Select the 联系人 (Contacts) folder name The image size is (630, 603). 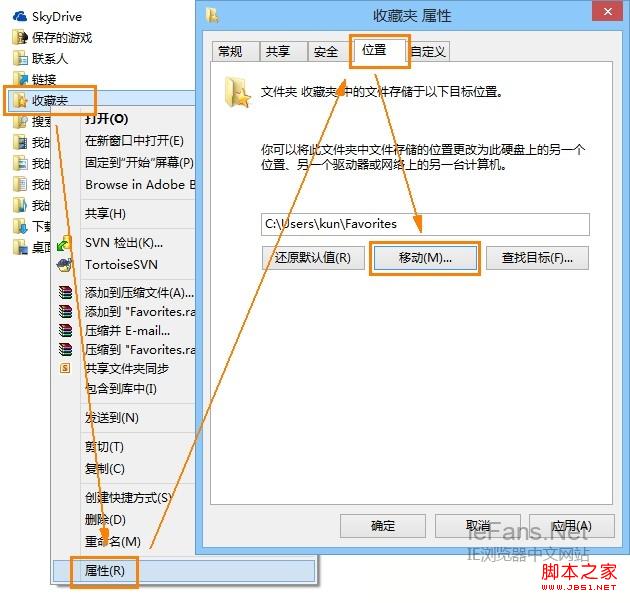pos(50,58)
